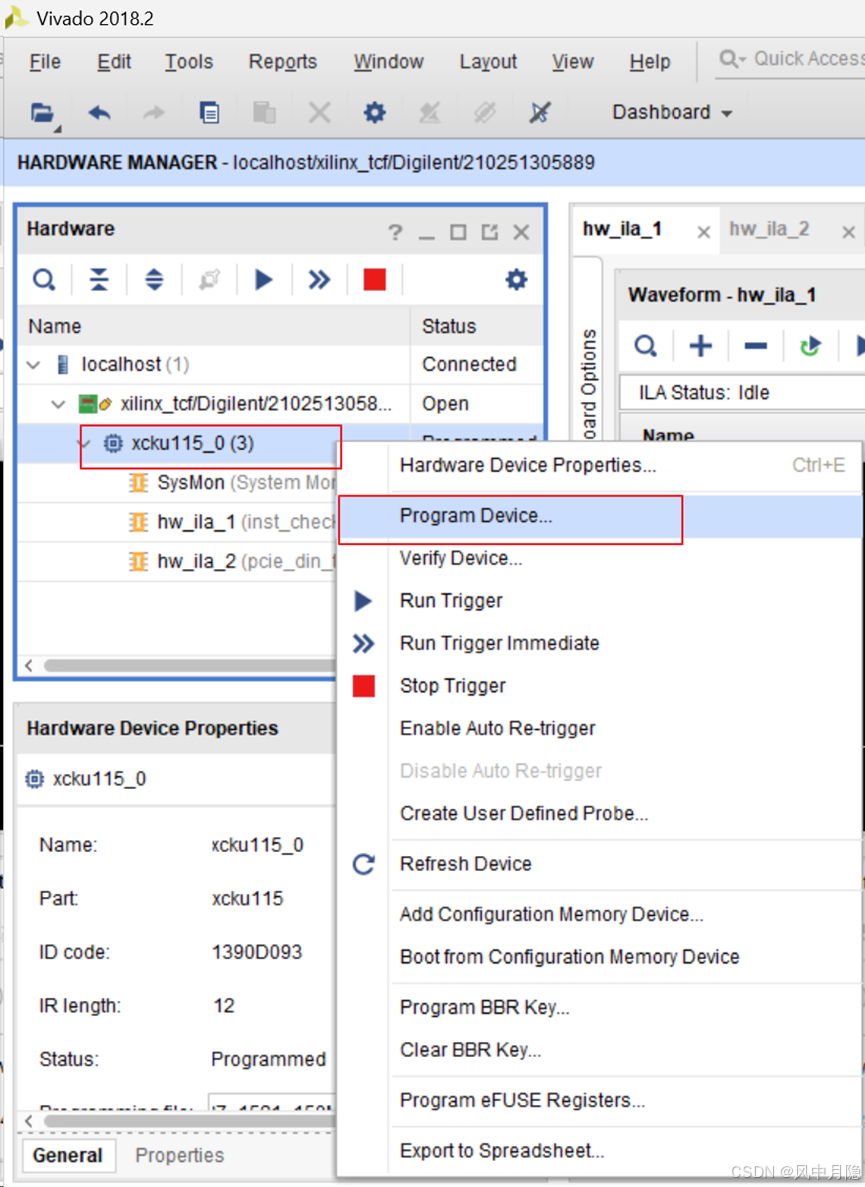Choose Hardware Device Properties menu entry

(599, 465)
